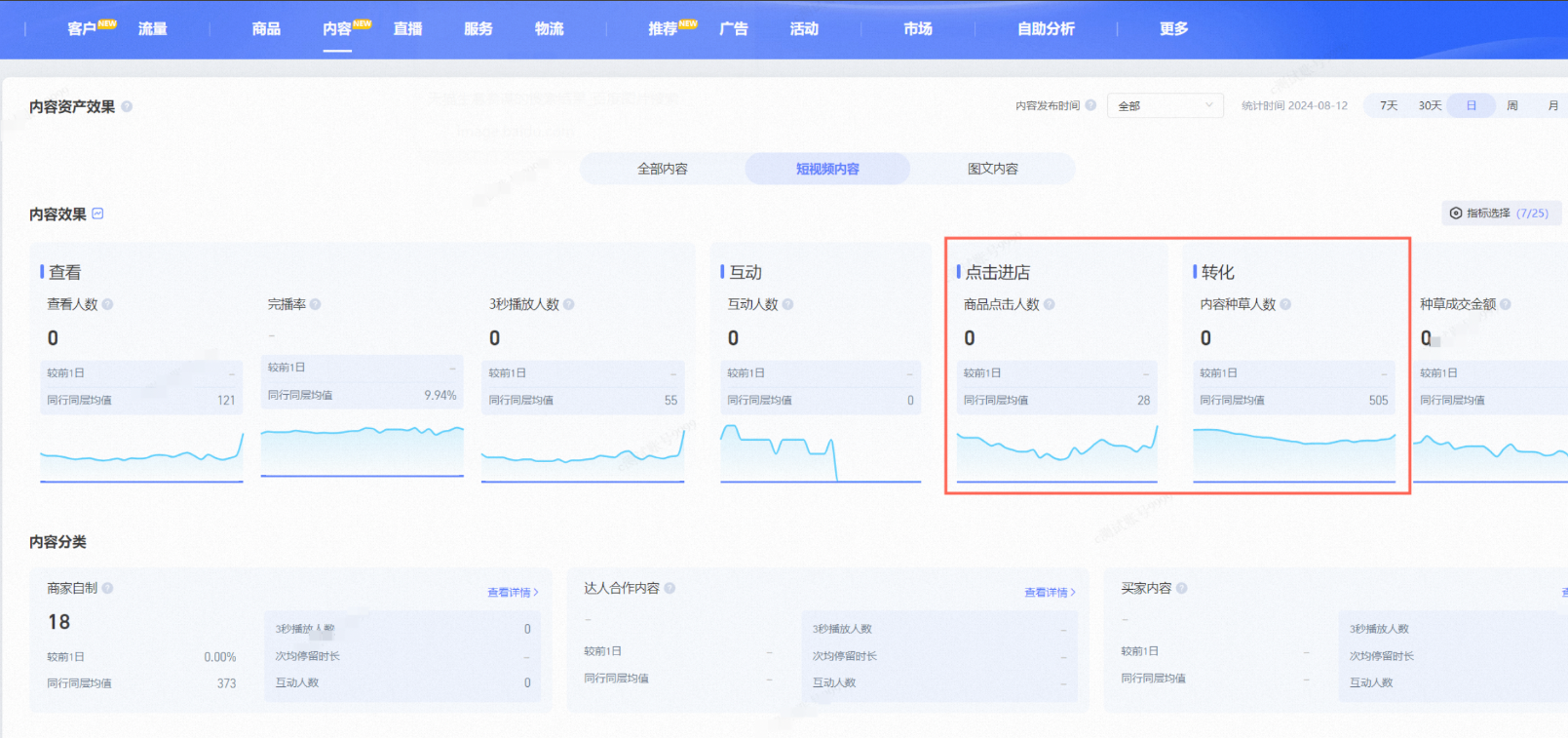Viewport: 1568px width, 738px height.
Task: Open the 活动 navigation menu
Action: coord(804,29)
